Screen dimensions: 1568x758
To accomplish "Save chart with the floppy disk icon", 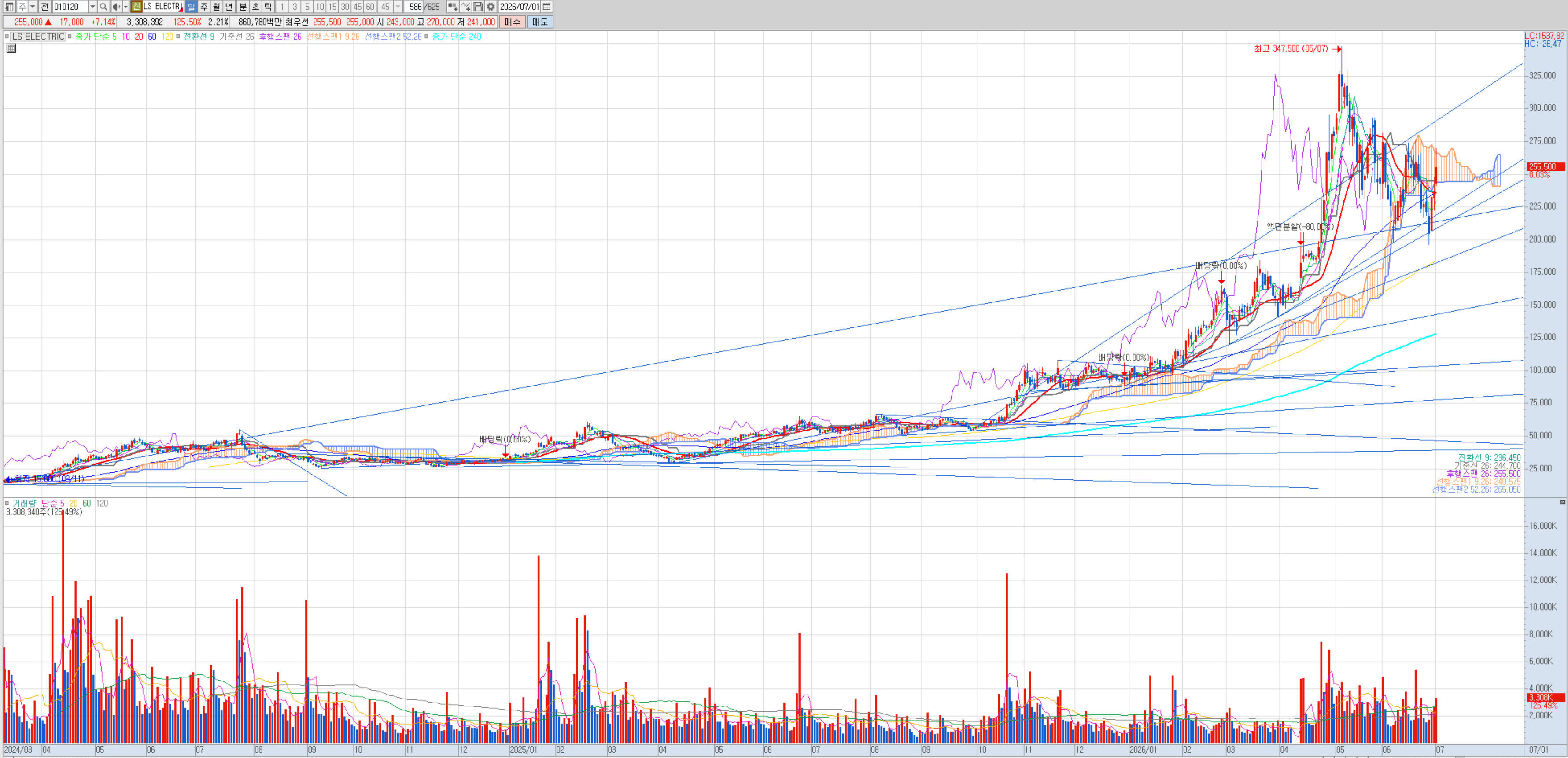I will (x=479, y=7).
